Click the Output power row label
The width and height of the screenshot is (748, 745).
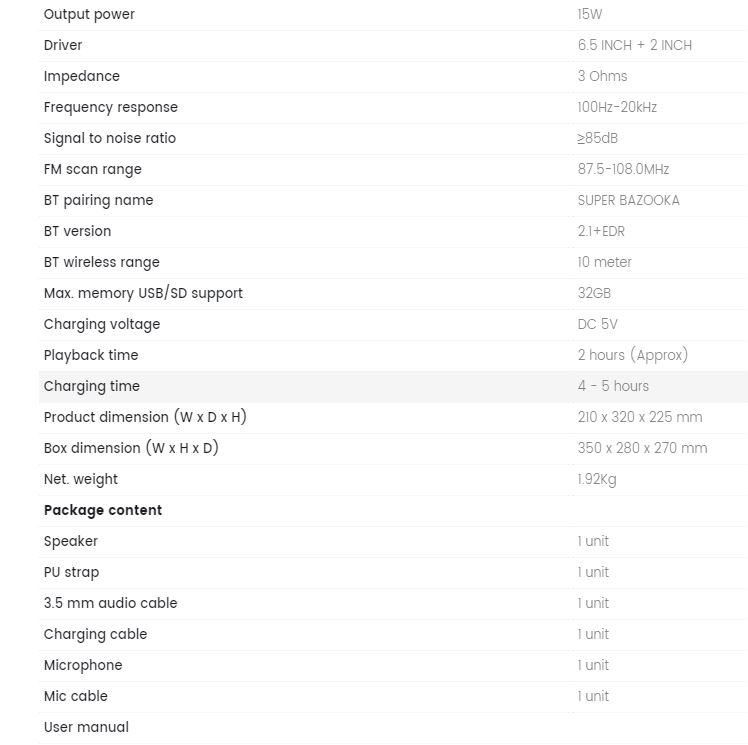click(x=89, y=14)
